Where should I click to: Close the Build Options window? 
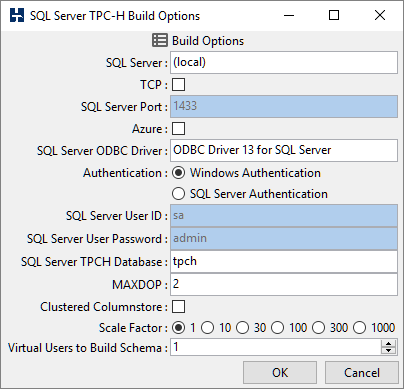[x=380, y=15]
